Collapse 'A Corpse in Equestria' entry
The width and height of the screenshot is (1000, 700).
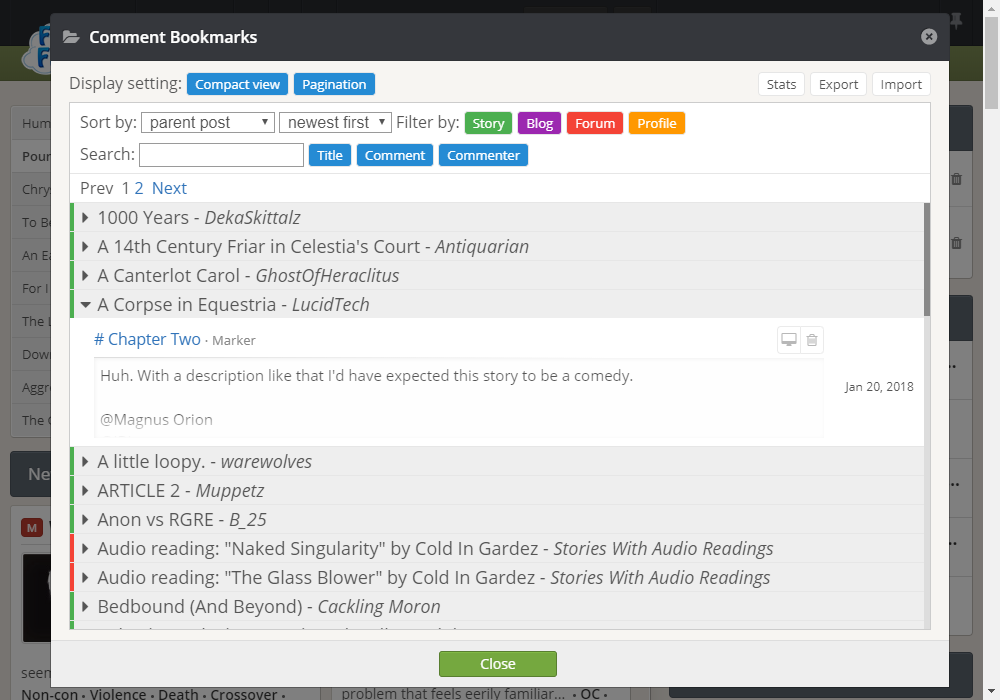click(497, 305)
